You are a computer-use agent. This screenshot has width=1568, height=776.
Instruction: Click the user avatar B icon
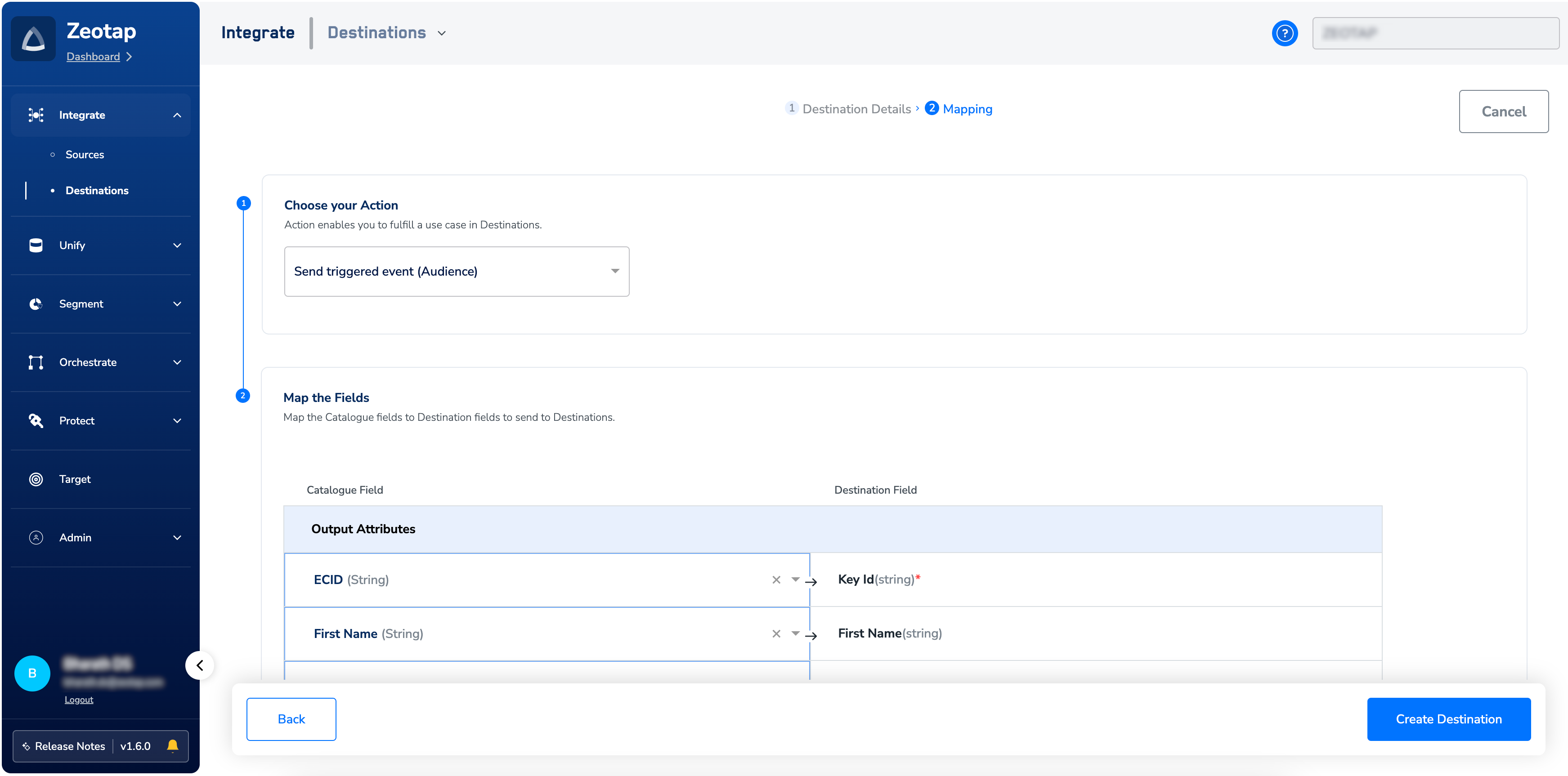32,673
